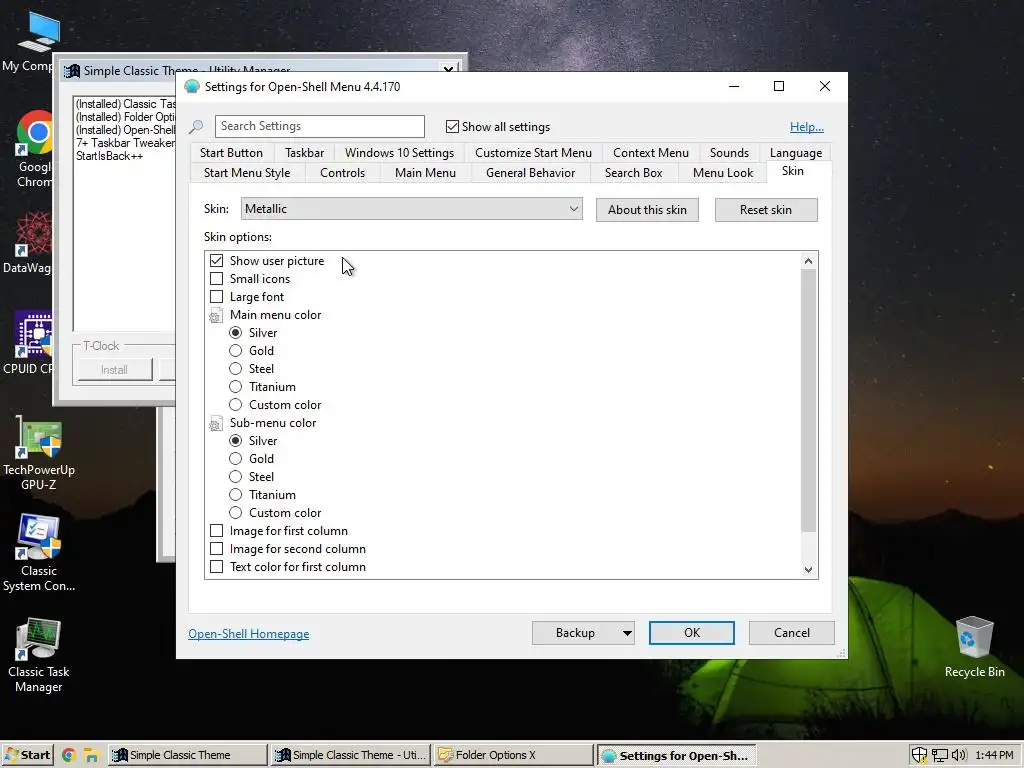Click the Cancel button
Image resolution: width=1024 pixels, height=768 pixels.
click(792, 633)
